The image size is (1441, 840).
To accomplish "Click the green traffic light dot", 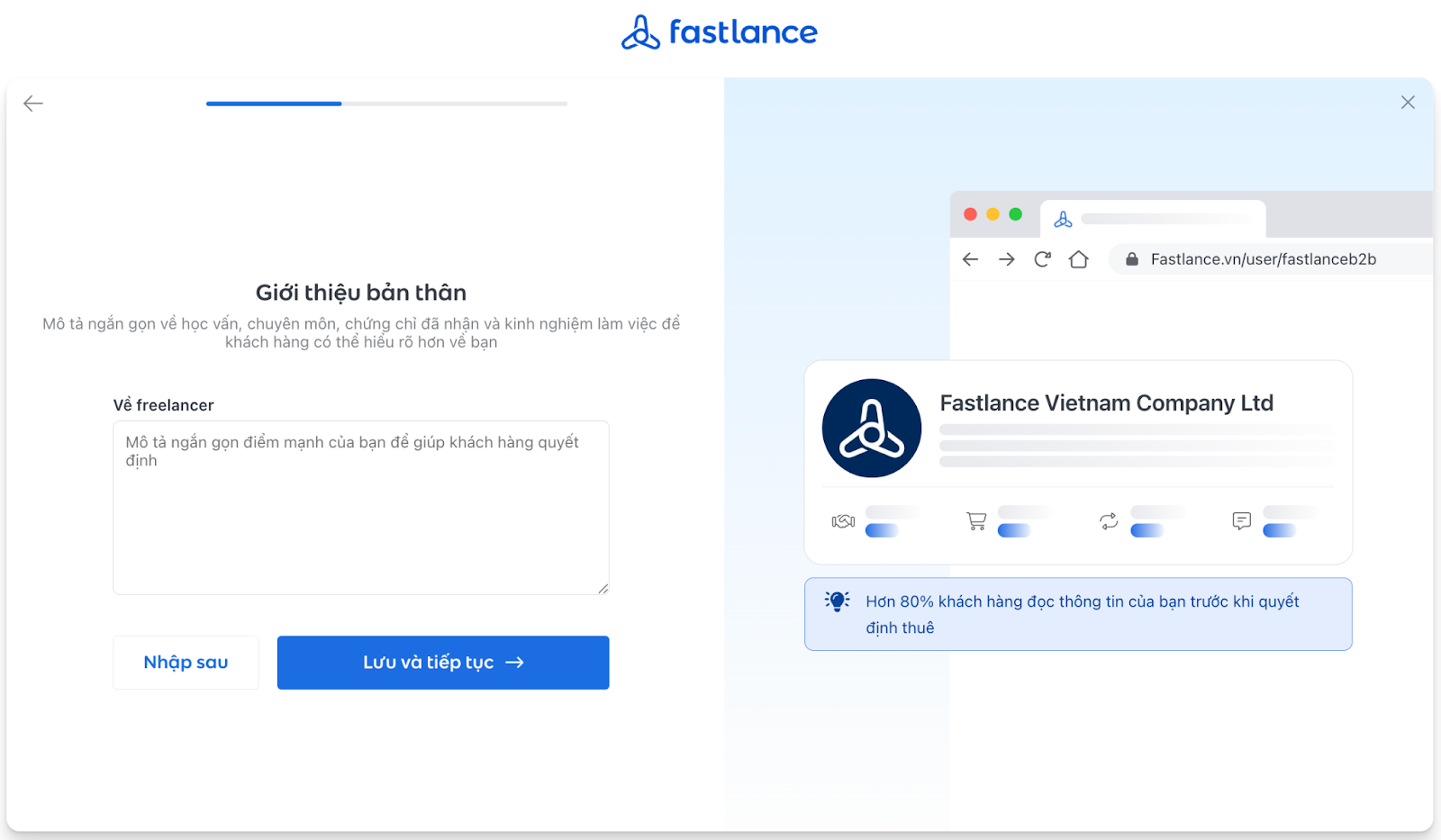I will 1017,214.
